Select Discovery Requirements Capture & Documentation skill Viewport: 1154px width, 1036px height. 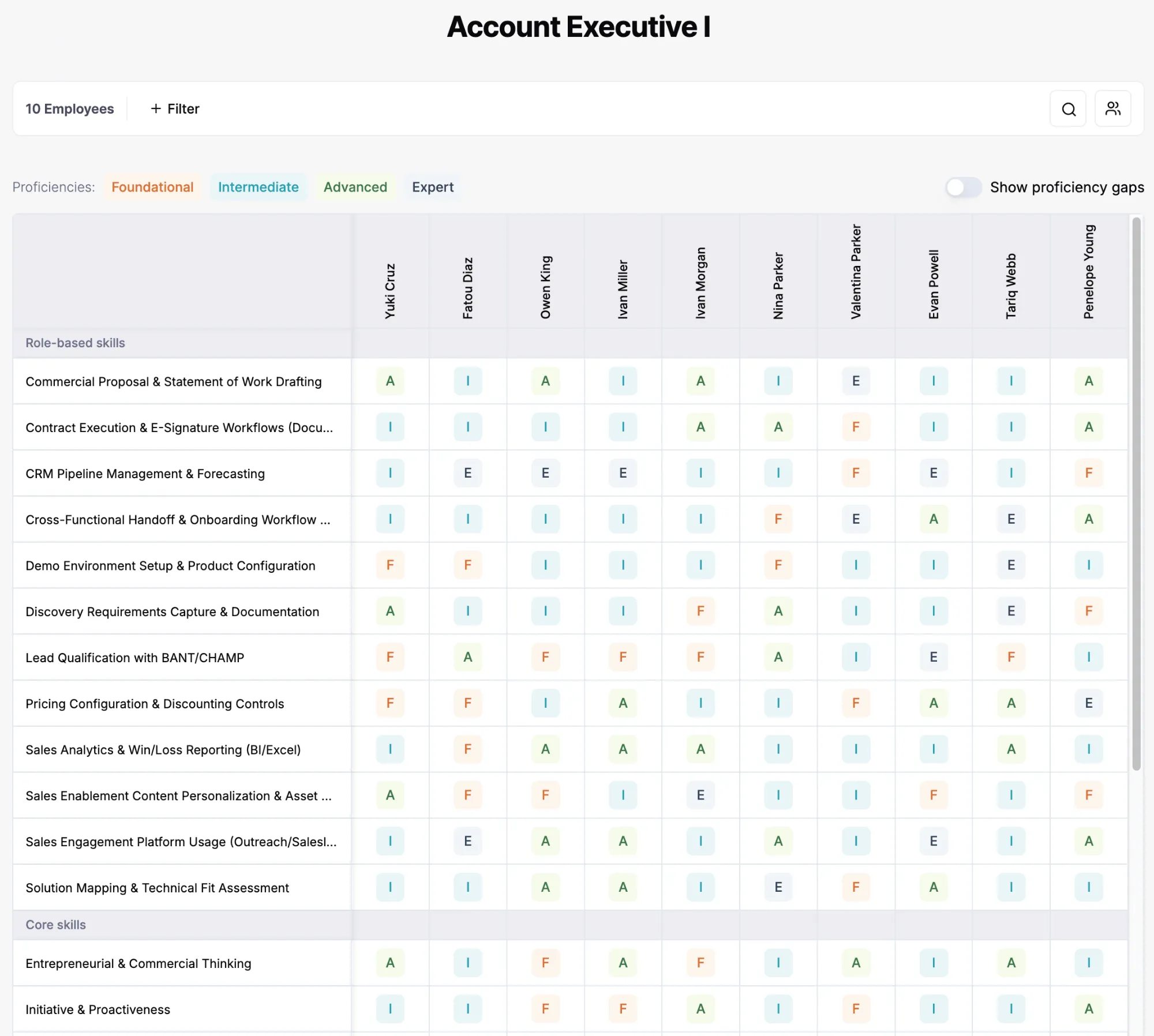tap(172, 612)
